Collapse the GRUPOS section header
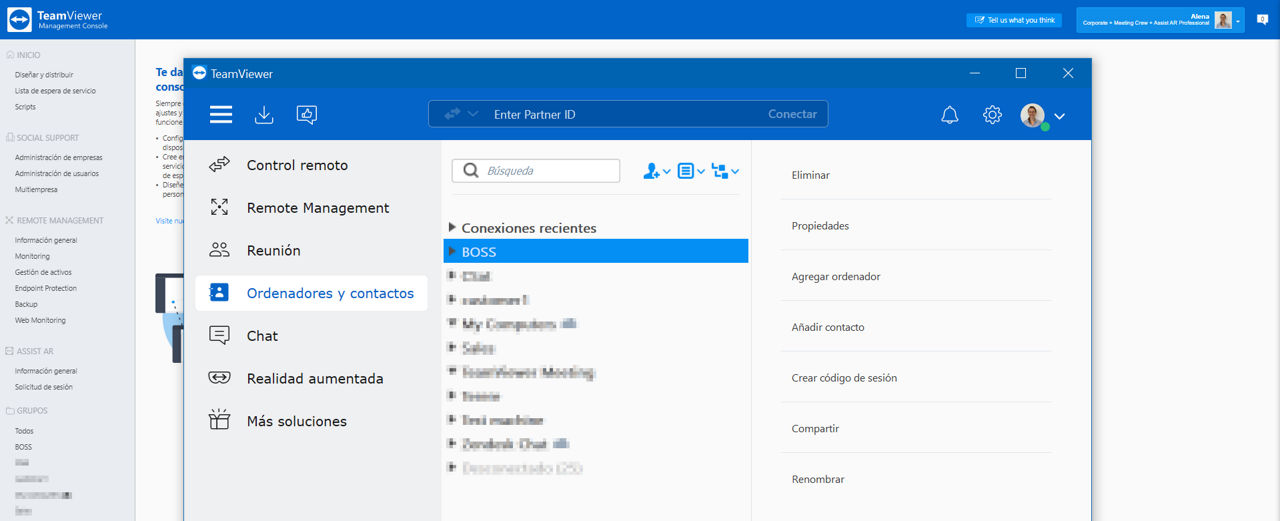1280x521 pixels. 27,411
